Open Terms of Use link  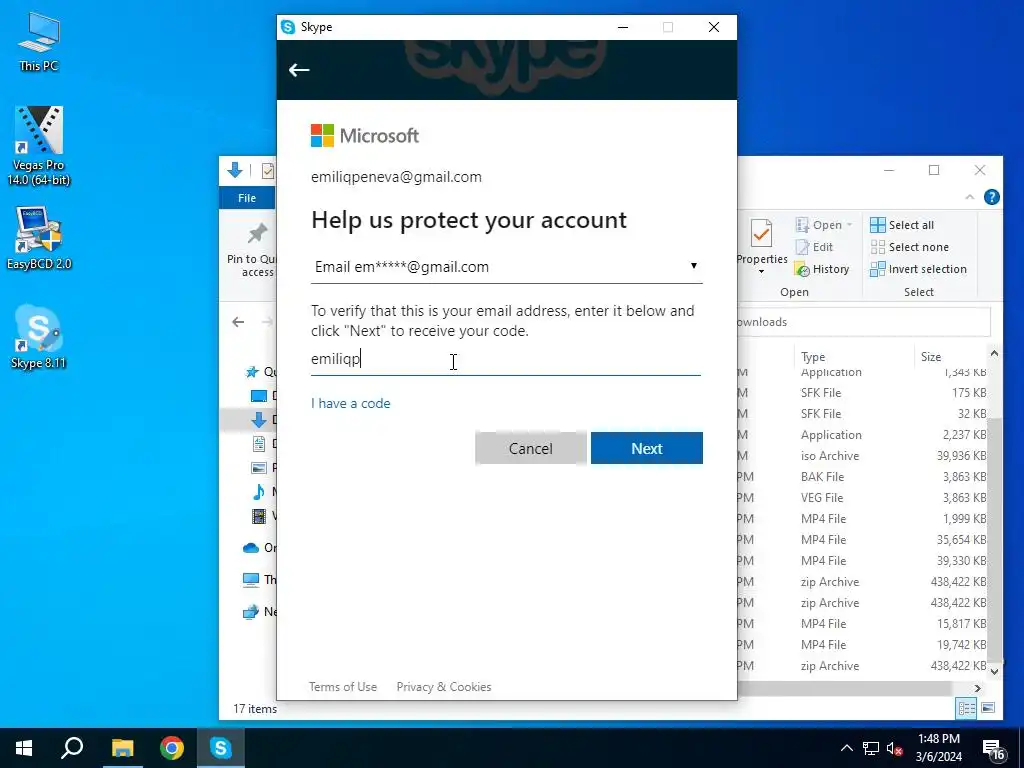(x=343, y=686)
